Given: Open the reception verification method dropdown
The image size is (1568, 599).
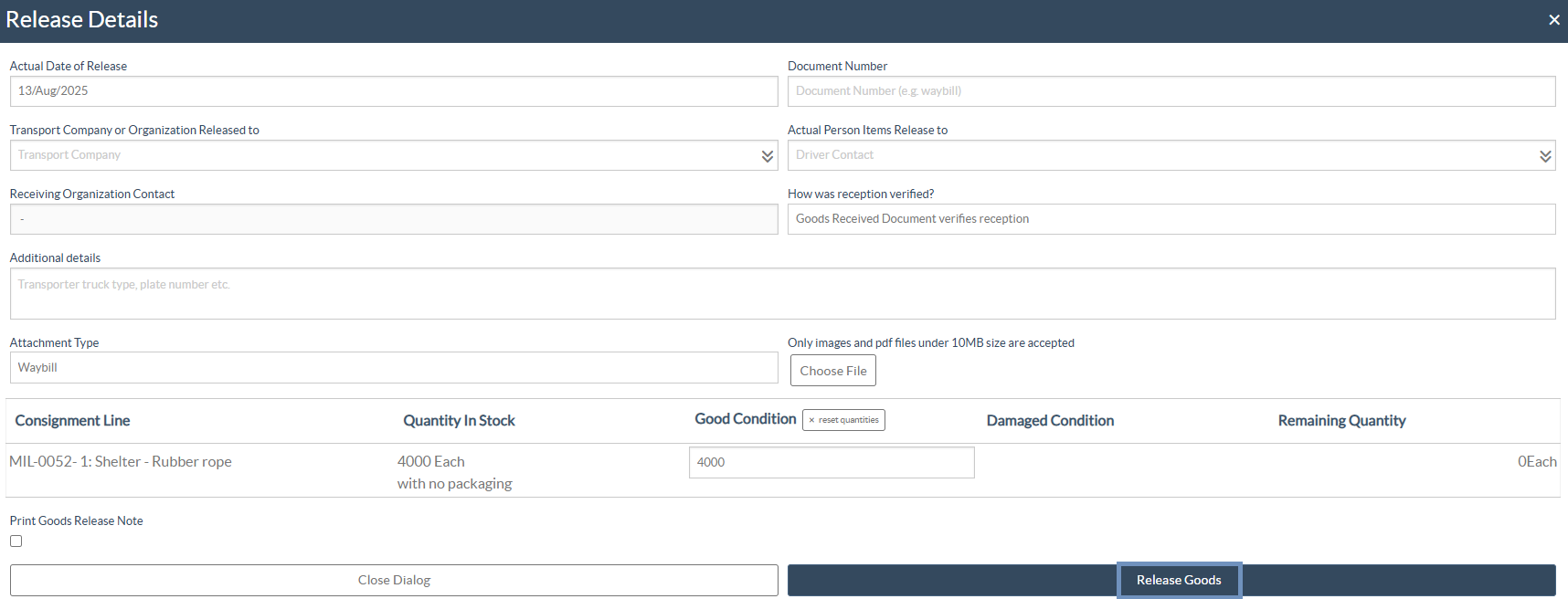Looking at the screenshot, I should click(1171, 219).
